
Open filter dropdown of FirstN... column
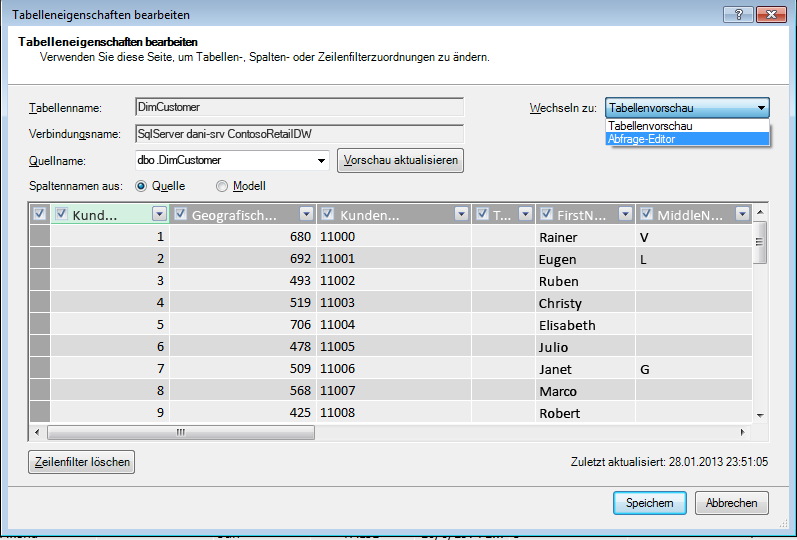click(625, 214)
